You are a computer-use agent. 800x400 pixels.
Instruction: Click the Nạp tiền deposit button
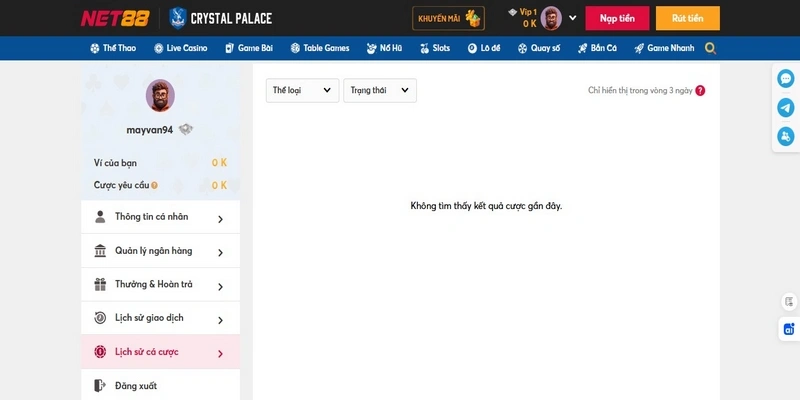click(617, 18)
